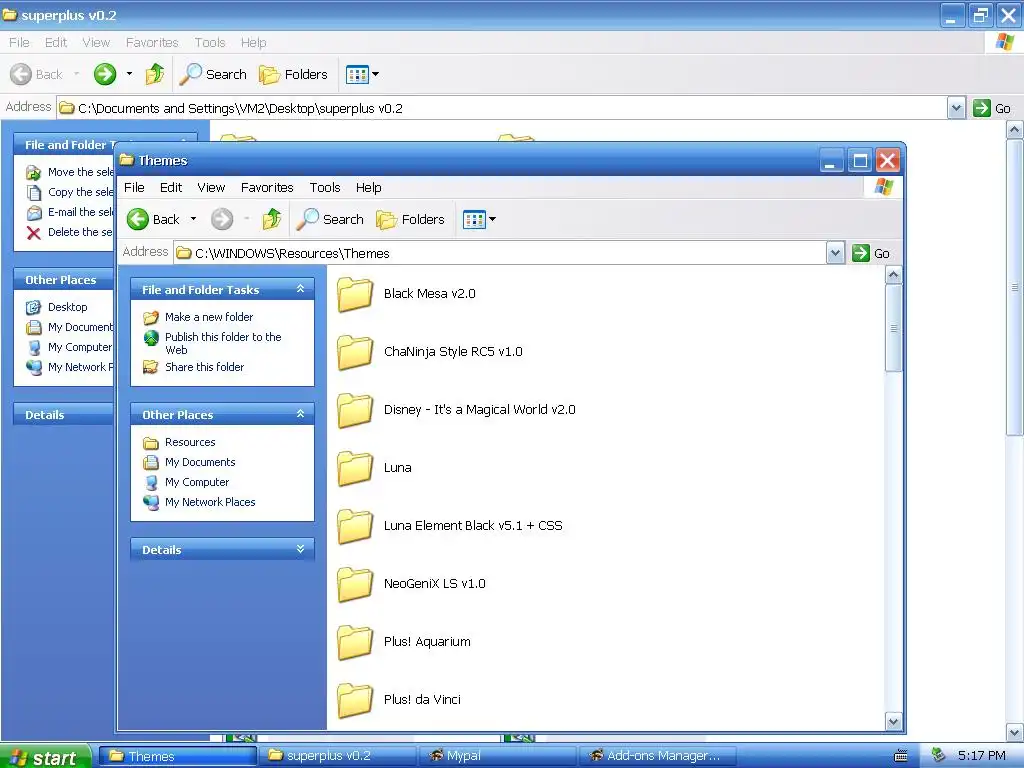Click Share this folder task

click(204, 368)
